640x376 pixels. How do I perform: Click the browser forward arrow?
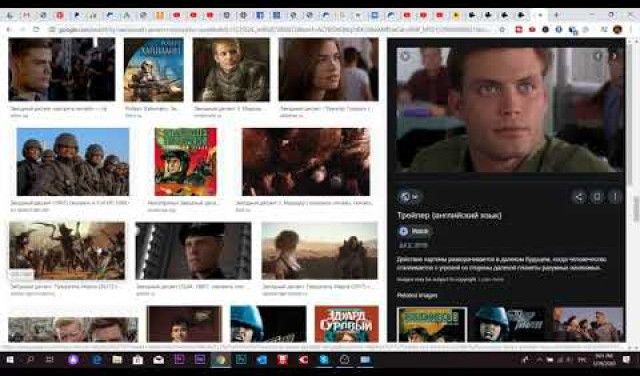22,30
